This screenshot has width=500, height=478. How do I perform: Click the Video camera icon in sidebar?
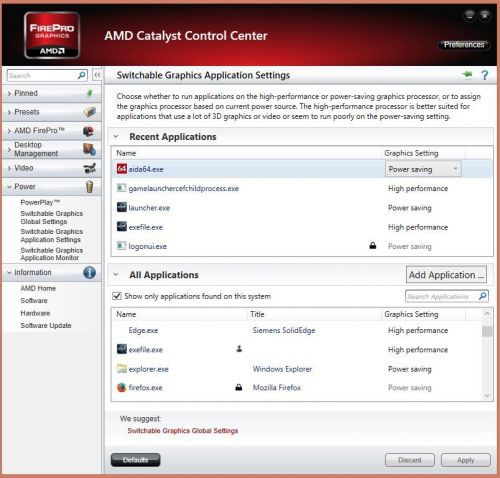pos(90,168)
